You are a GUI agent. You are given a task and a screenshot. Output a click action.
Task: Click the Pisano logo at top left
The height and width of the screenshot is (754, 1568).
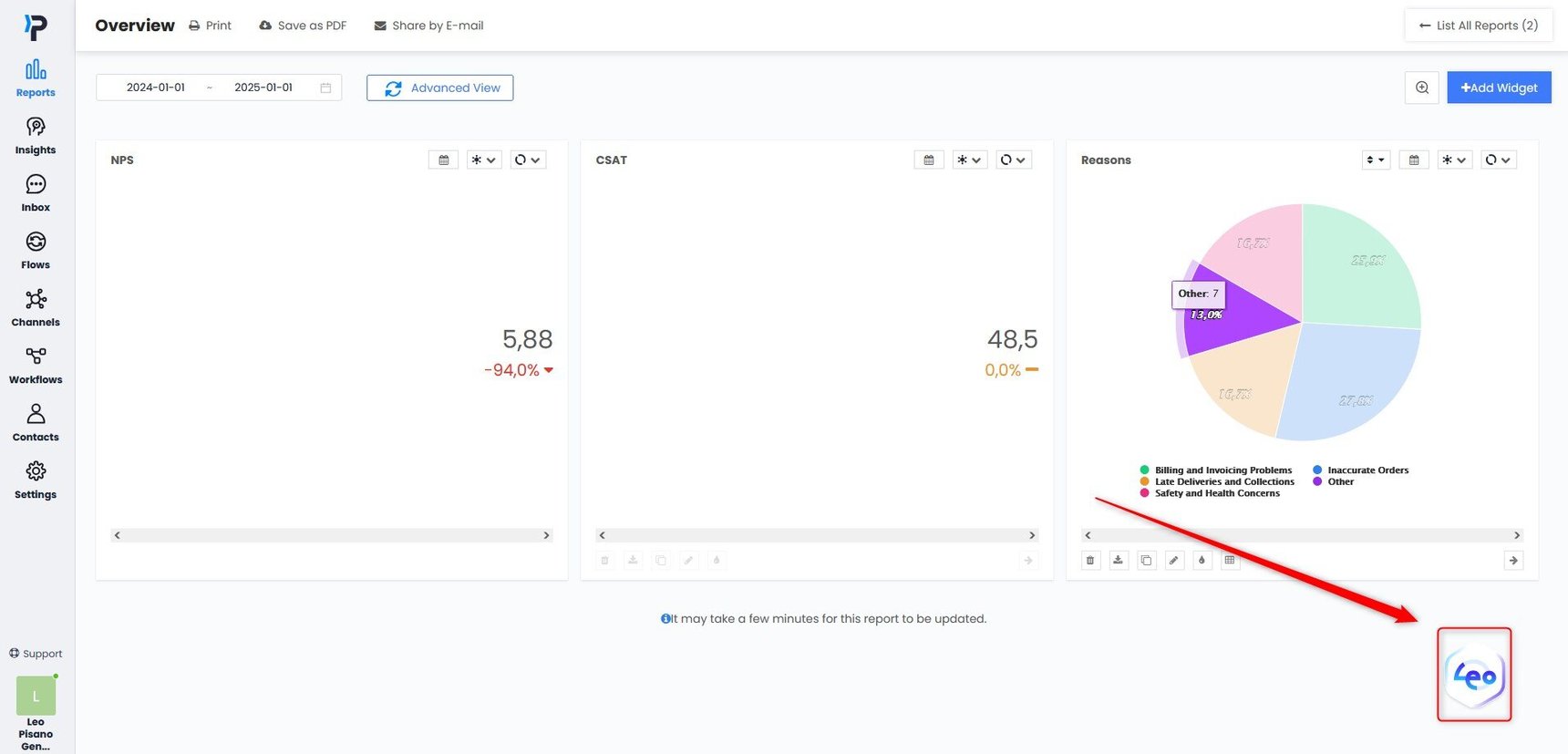pos(36,27)
